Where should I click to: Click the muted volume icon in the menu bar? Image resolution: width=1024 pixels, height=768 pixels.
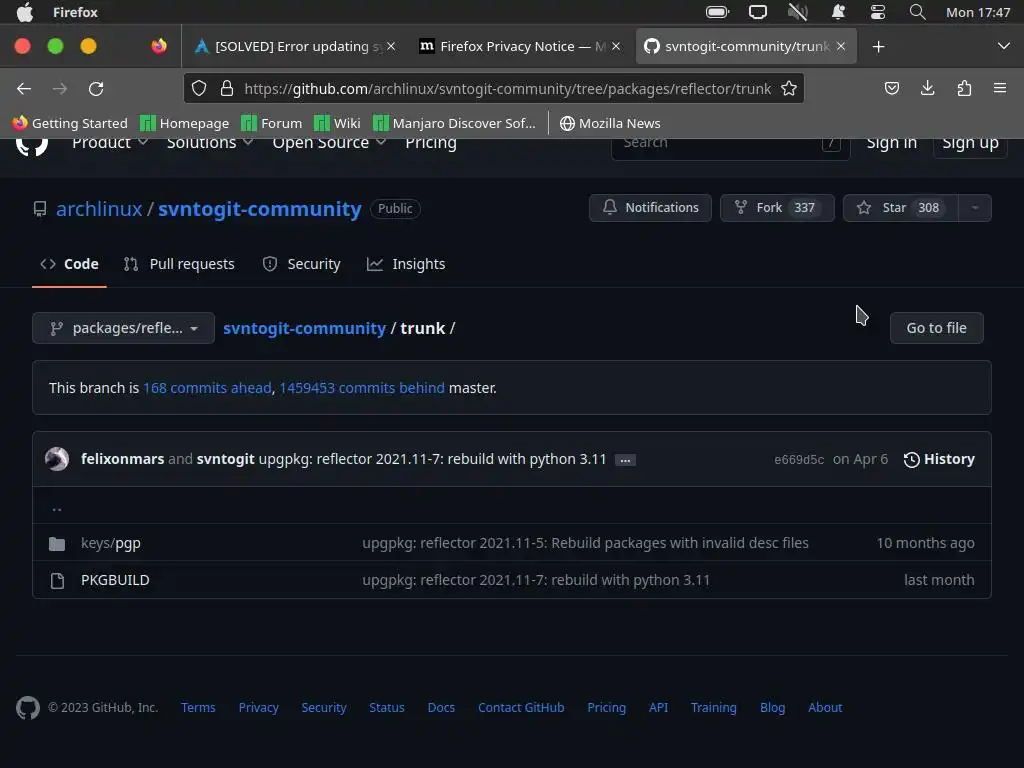[x=798, y=12]
